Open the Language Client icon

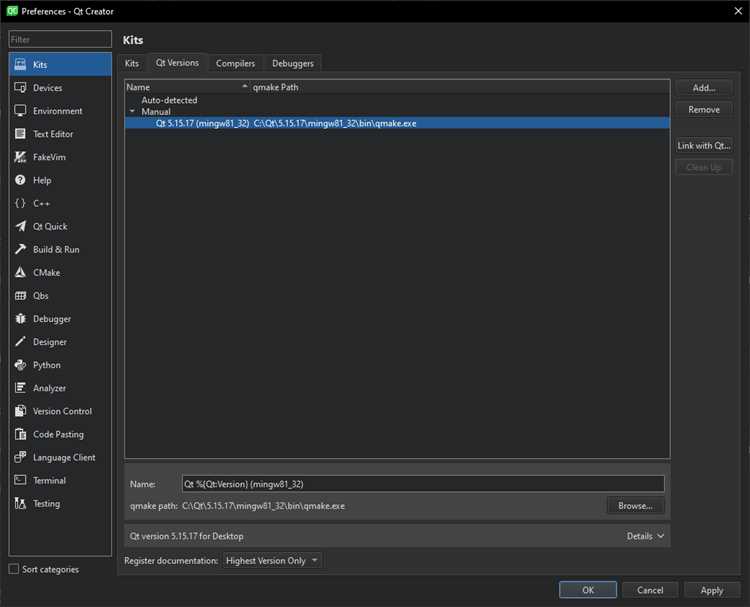coord(20,457)
